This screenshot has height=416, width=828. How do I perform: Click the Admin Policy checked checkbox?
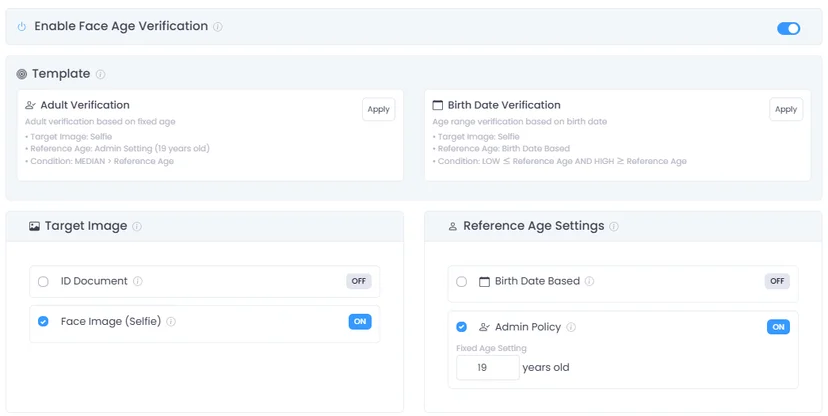(462, 327)
